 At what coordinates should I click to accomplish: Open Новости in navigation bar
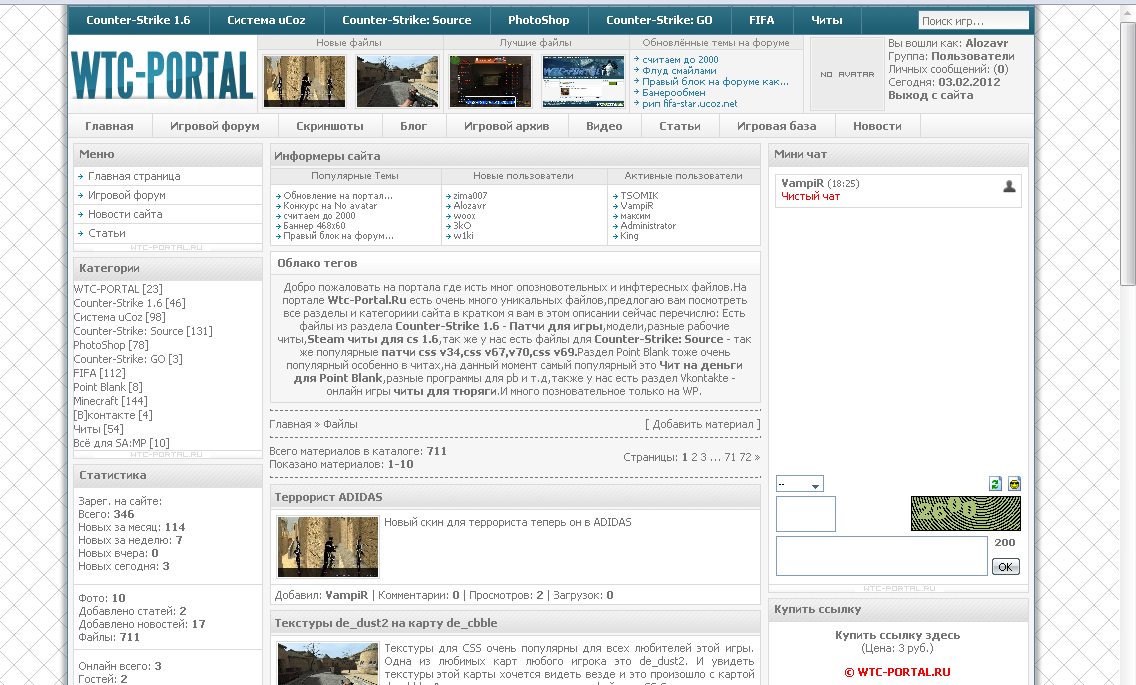[877, 126]
